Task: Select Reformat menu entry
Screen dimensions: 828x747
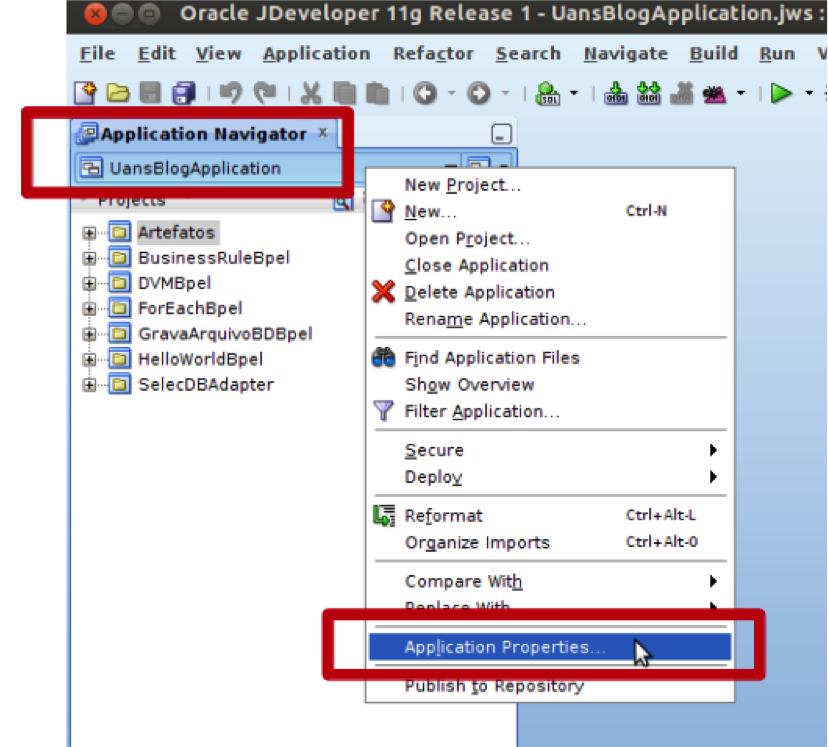Action: 550,515
